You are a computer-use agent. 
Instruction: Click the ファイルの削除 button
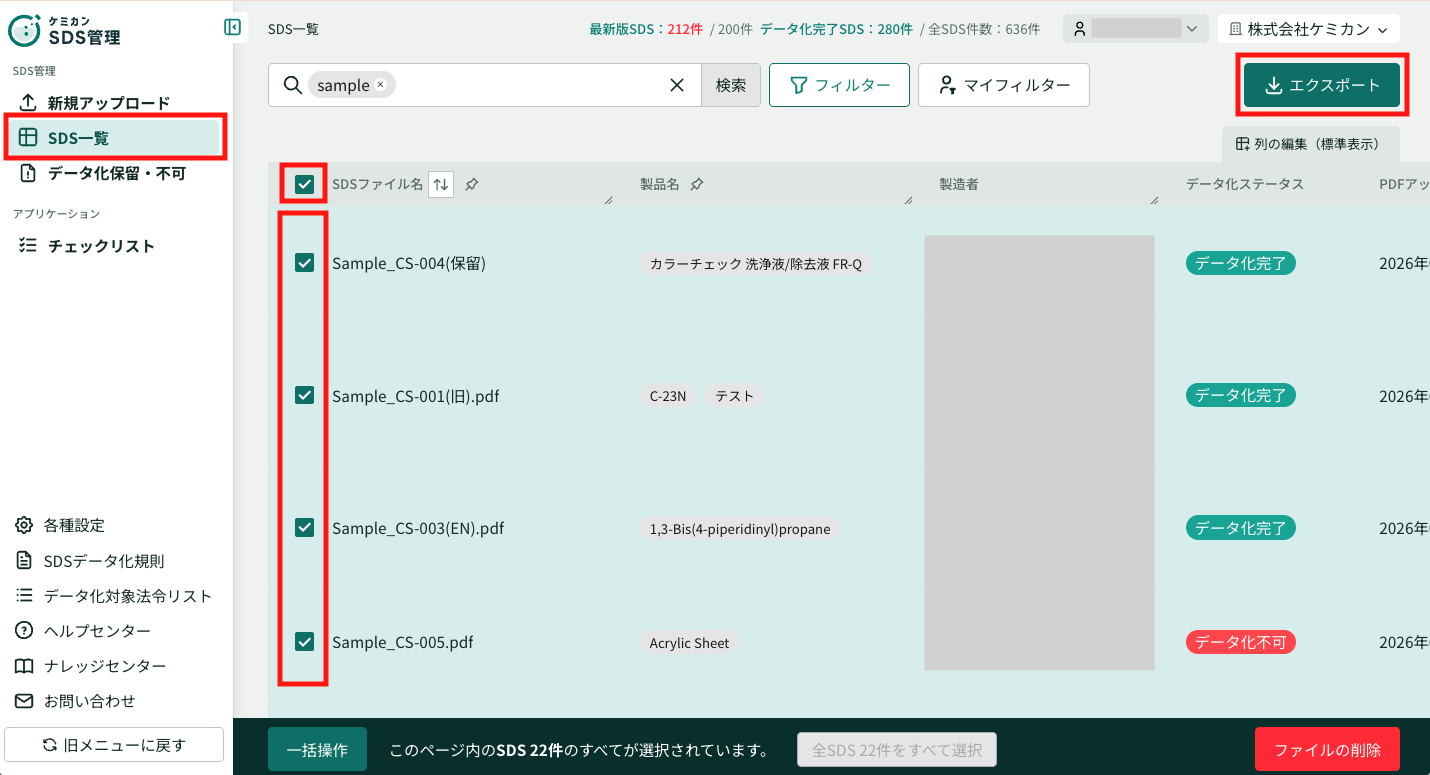pos(1327,750)
